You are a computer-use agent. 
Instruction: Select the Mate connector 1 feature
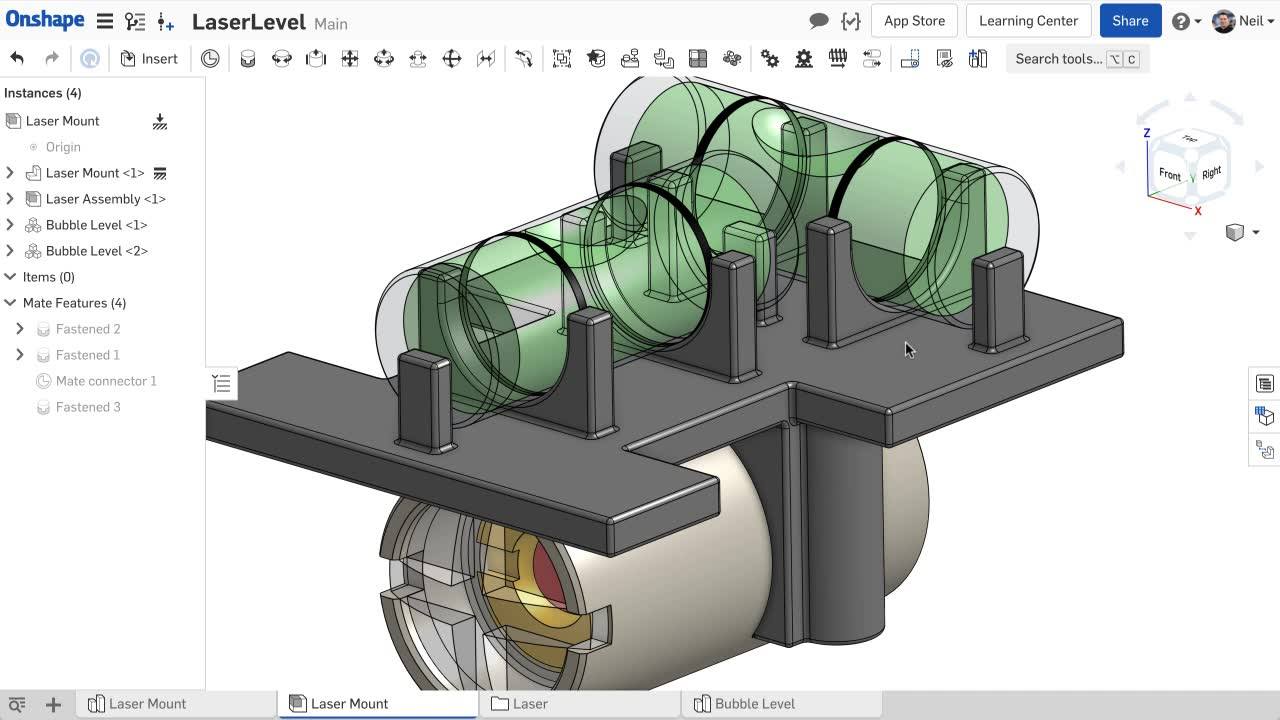106,381
